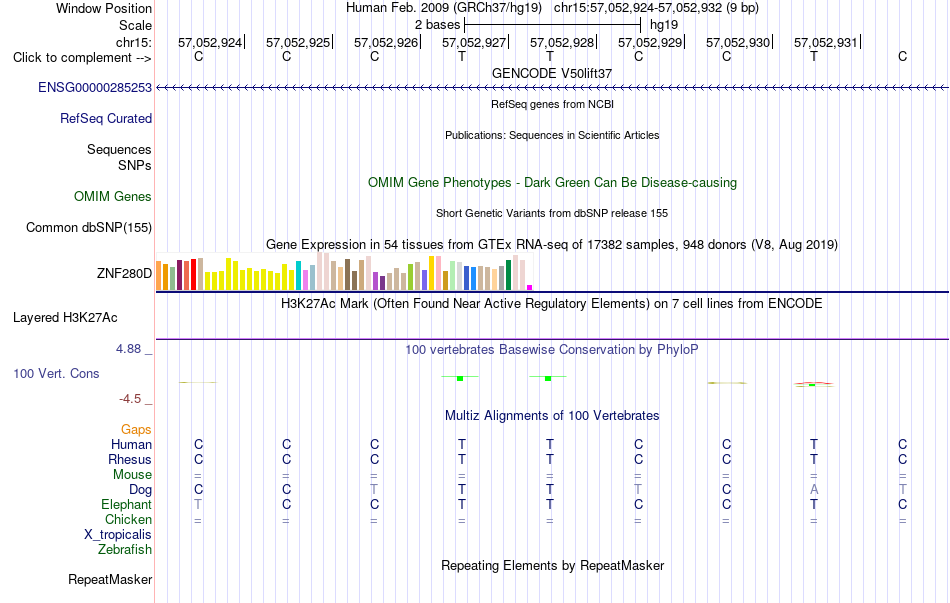Click the -4.5 PhyloP lower limit value
Viewport: 950px width, 603px height.
[130, 399]
